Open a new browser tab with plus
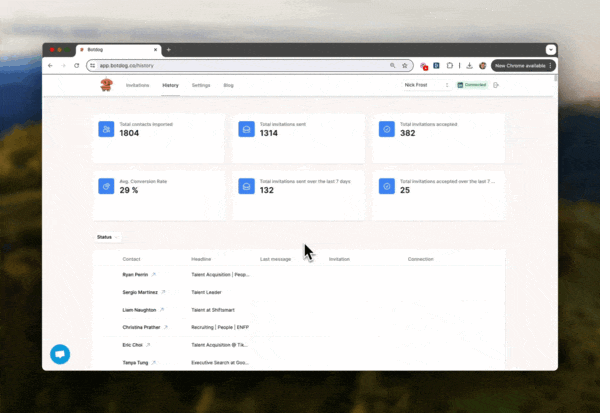Screen dimensions: 610x420 (x=168, y=50)
